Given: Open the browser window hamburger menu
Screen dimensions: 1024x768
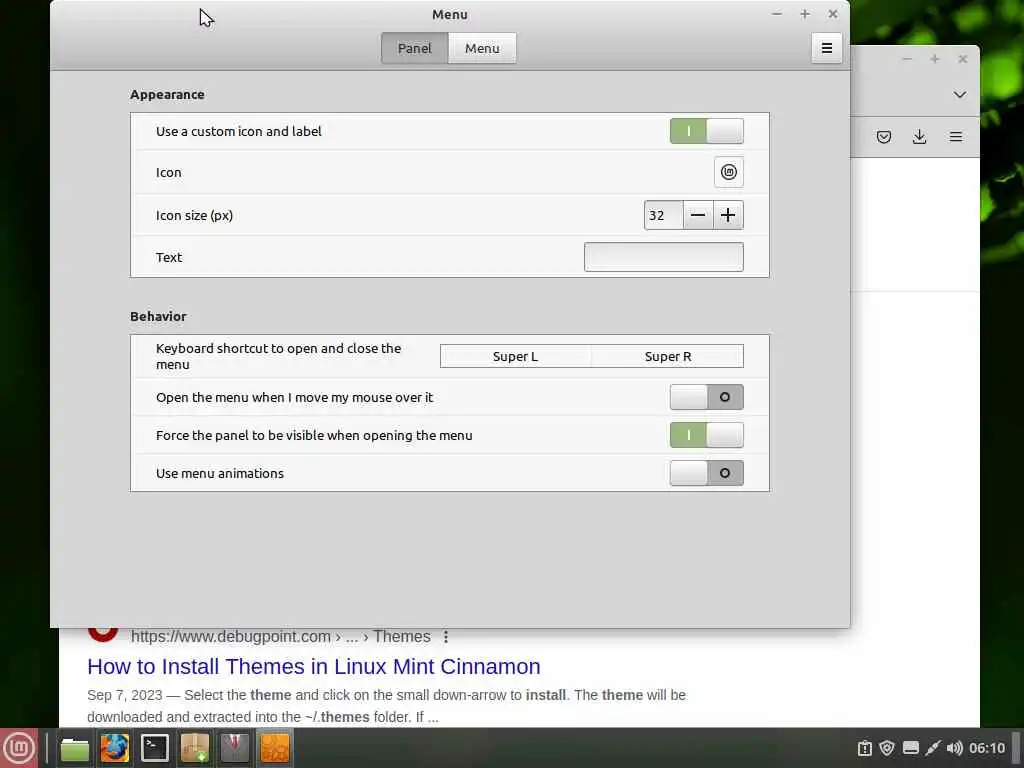Looking at the screenshot, I should click(956, 136).
